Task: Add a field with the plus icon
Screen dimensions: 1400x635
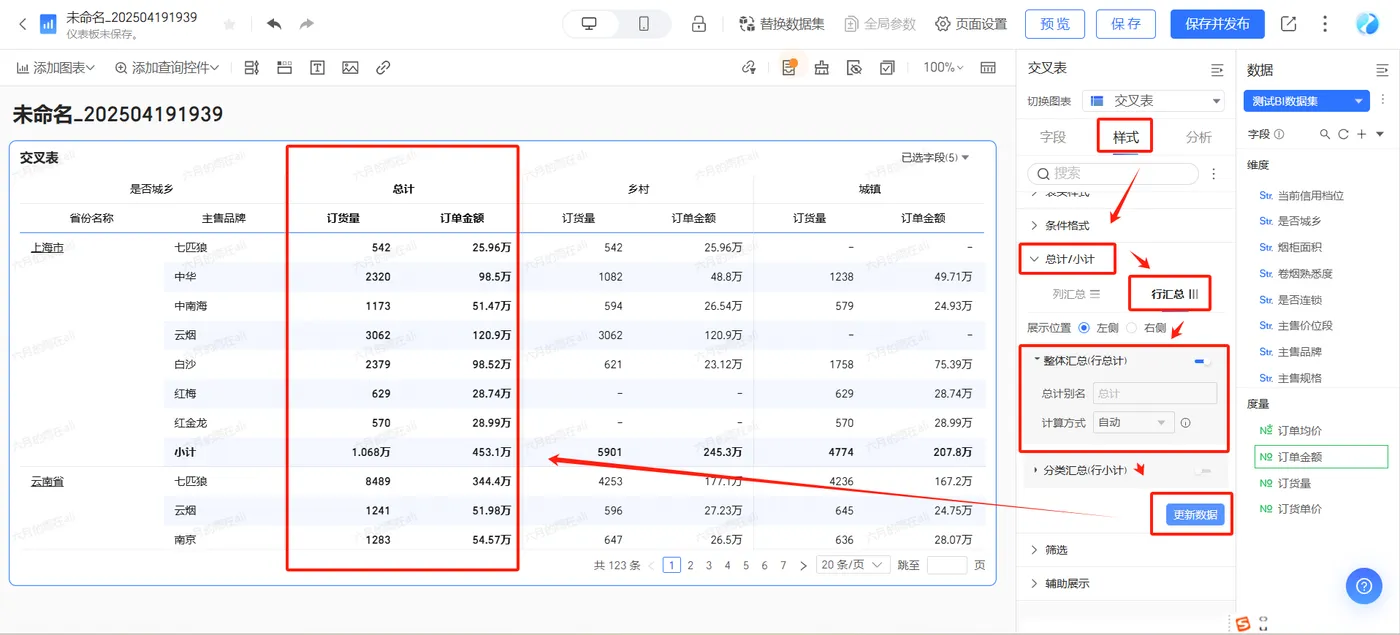Action: tap(1361, 134)
